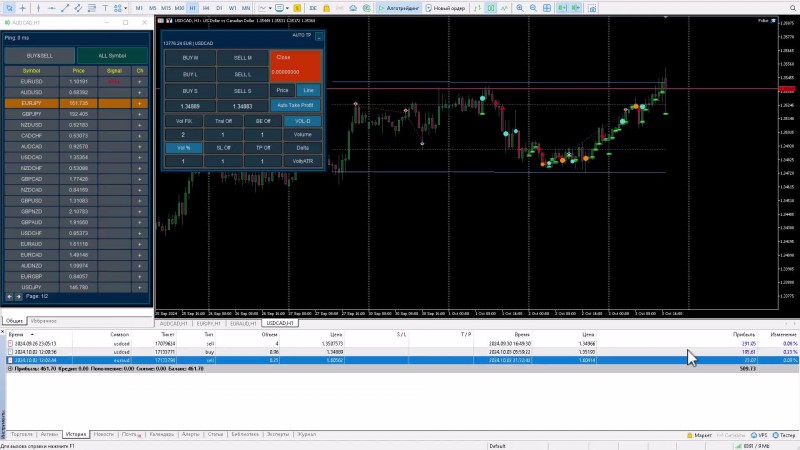The height and width of the screenshot is (450, 800).
Task: Switch to the Журнал tab
Action: click(307, 434)
